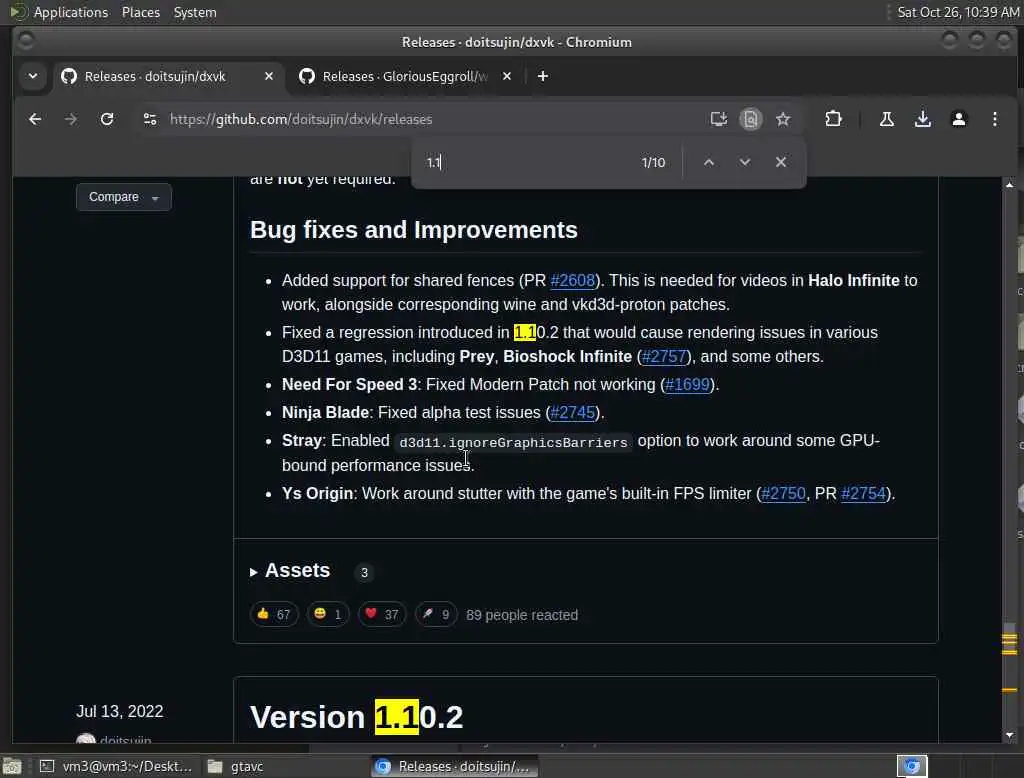Image resolution: width=1024 pixels, height=778 pixels.
Task: Click the thumbs up reaction 67
Action: pyautogui.click(x=274, y=615)
